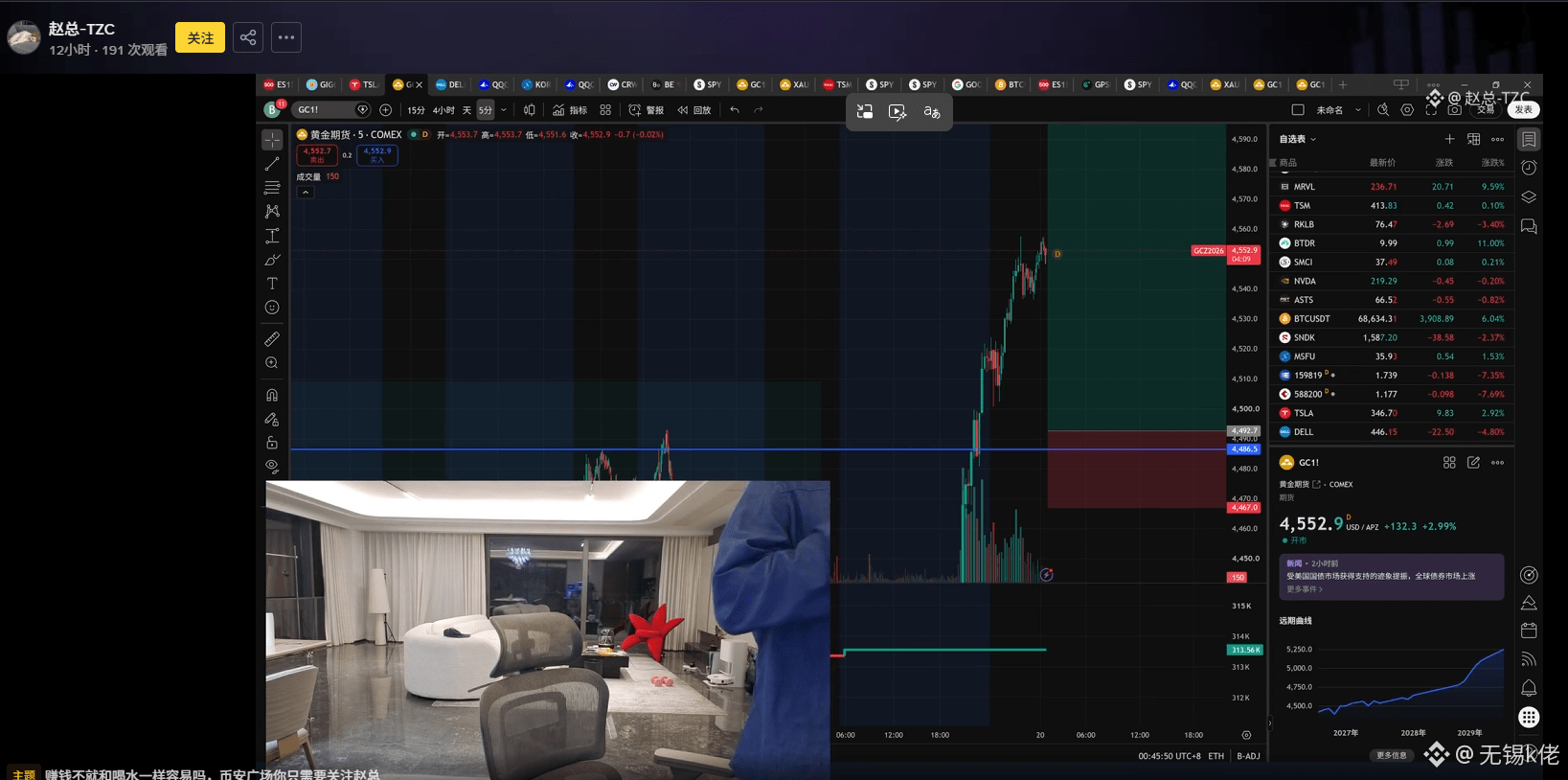Switch to the BTC browser tab
Image resolution: width=1568 pixels, height=780 pixels.
point(1010,84)
